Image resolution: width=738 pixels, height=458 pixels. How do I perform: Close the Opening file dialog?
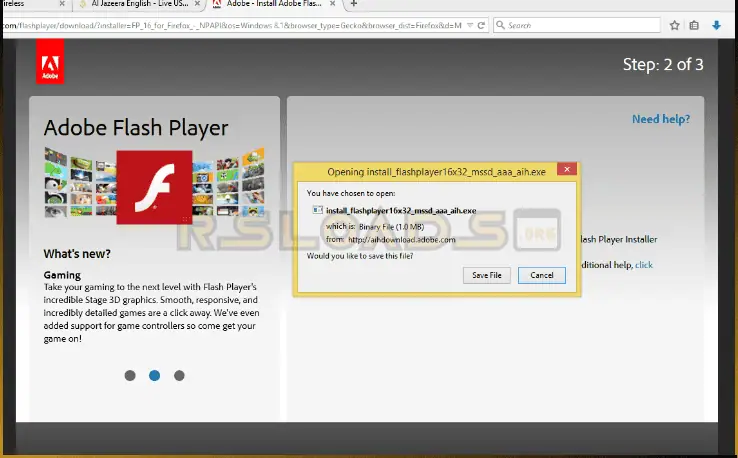567,169
